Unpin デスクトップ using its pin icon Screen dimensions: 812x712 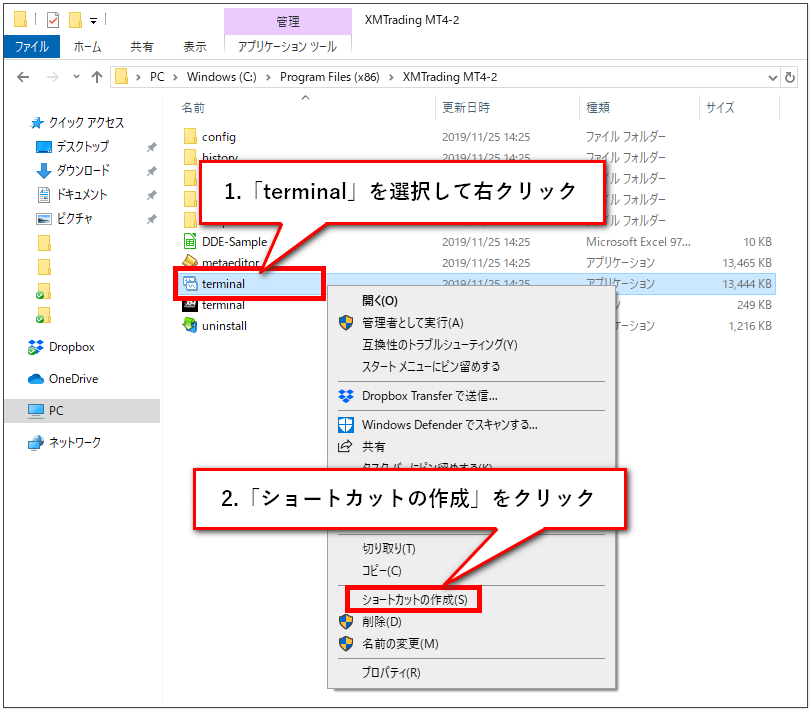coord(151,147)
